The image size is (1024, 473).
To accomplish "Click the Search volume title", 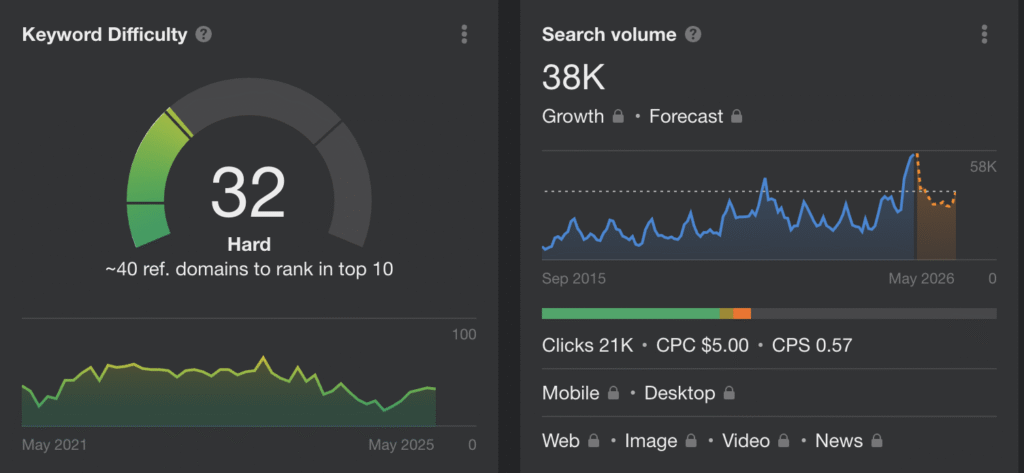I will [609, 35].
